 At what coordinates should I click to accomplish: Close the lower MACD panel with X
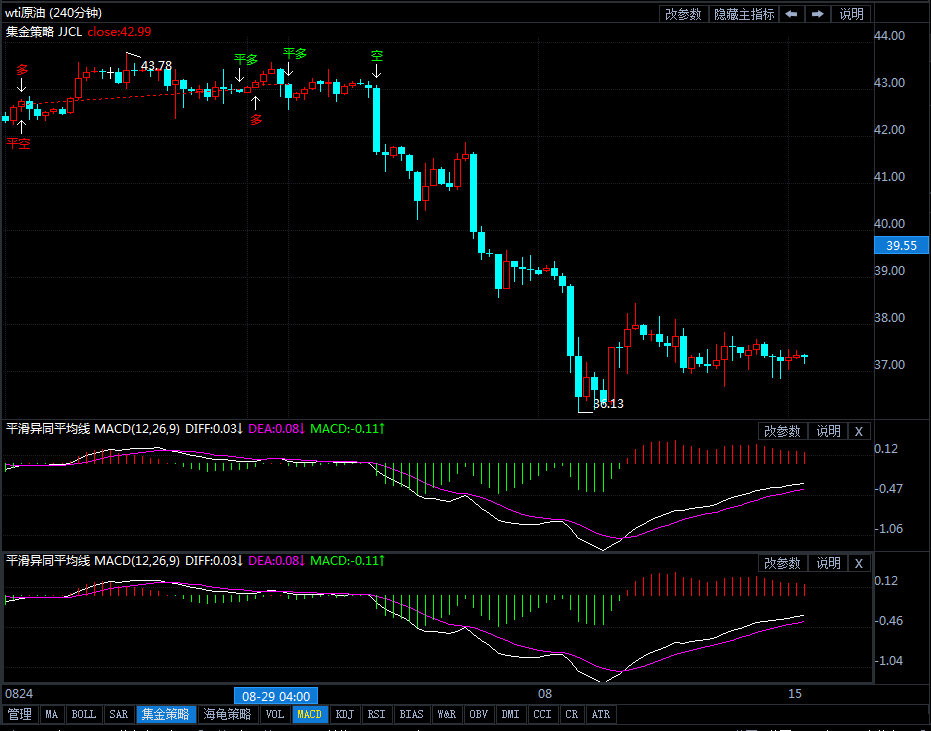859,563
